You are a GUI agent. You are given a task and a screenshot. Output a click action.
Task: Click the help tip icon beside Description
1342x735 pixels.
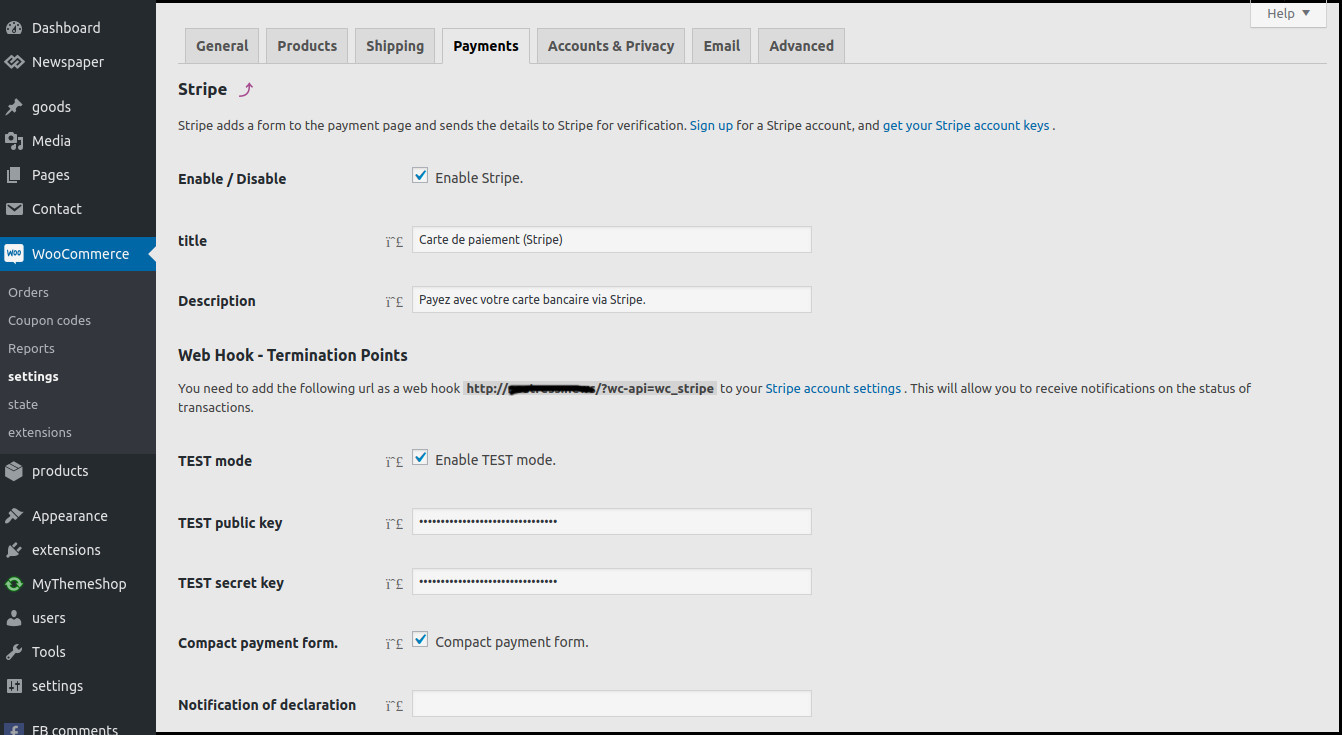coord(394,301)
